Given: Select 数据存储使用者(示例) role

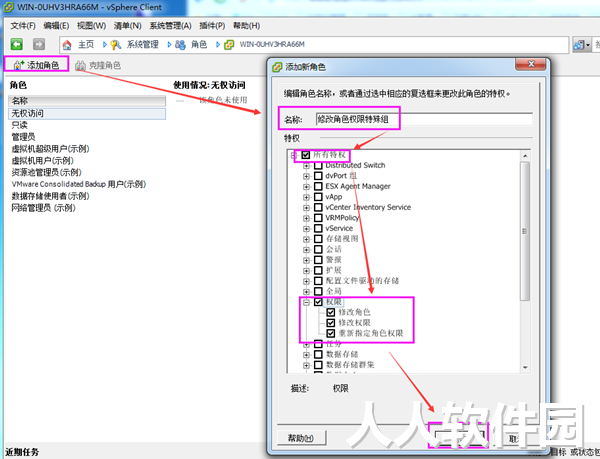Looking at the screenshot, I should pyautogui.click(x=50, y=196).
